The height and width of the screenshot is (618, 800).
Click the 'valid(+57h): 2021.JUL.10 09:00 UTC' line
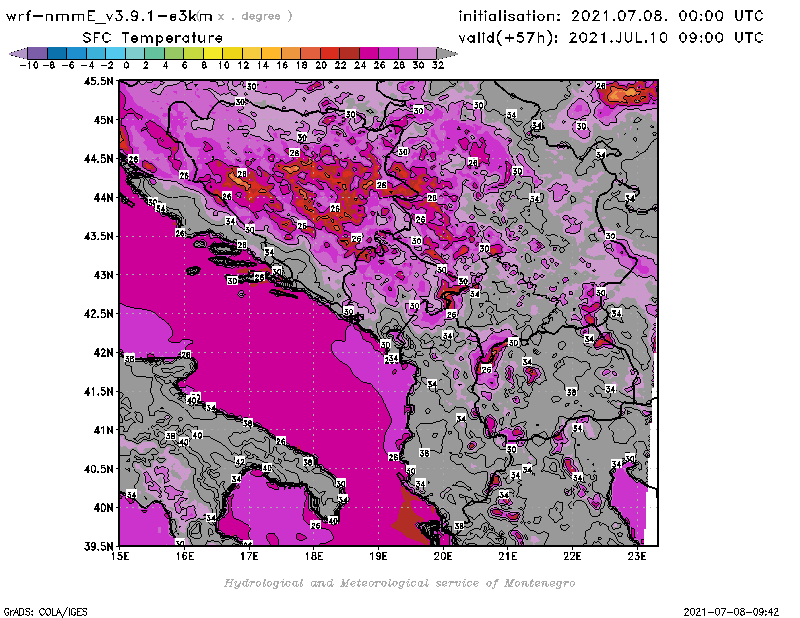pyautogui.click(x=611, y=37)
